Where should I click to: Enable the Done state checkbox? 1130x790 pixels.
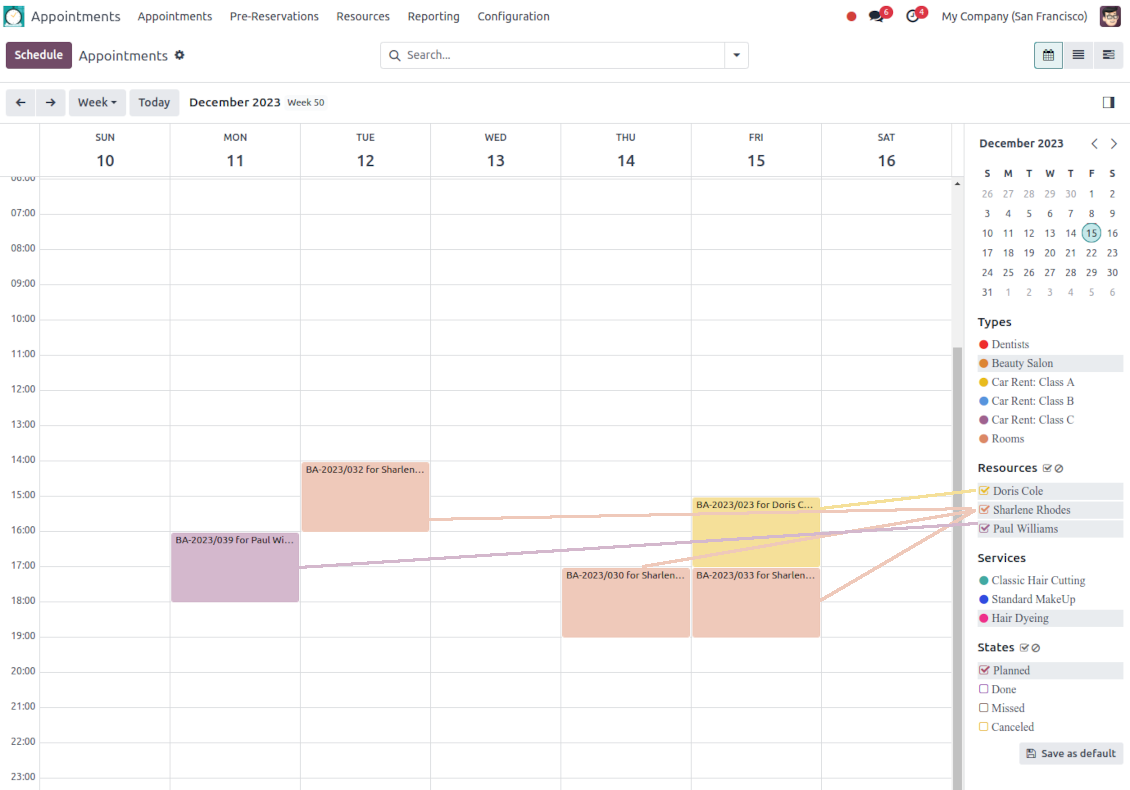pyautogui.click(x=984, y=689)
